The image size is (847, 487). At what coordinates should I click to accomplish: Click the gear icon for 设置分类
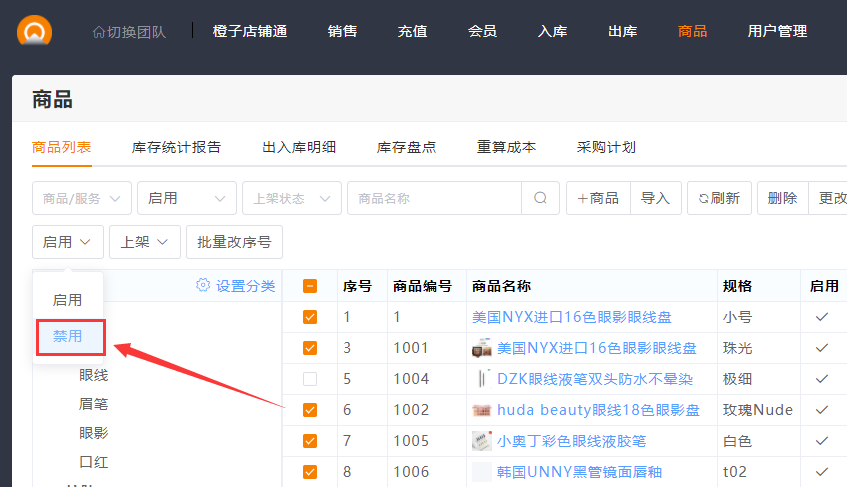pos(203,286)
